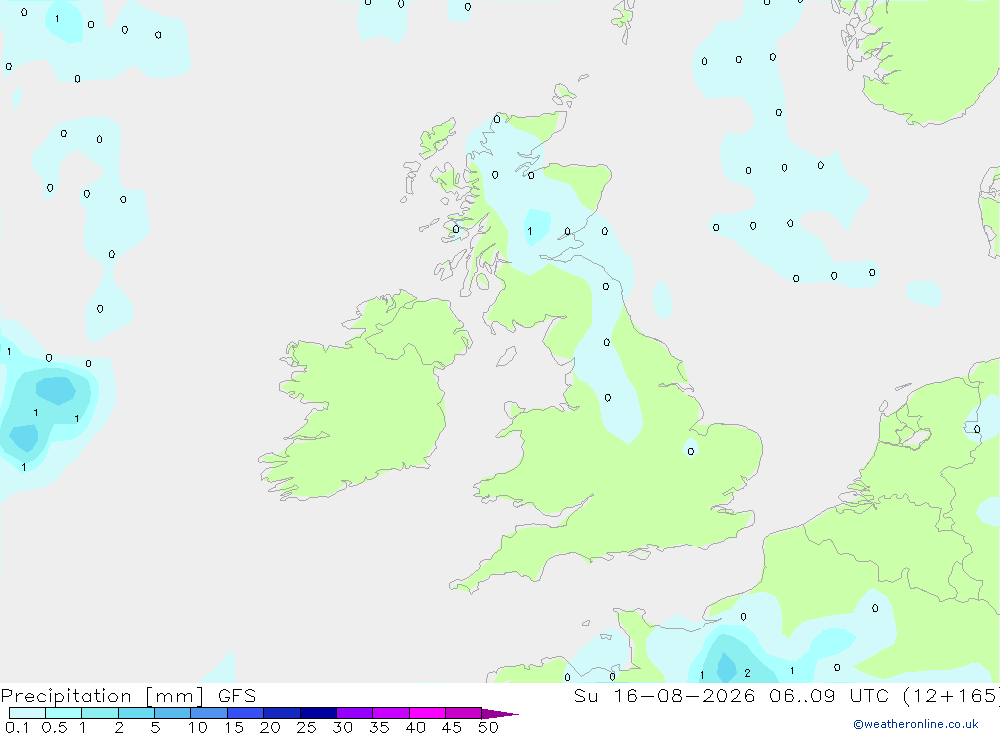This screenshot has height=733, width=1000.
Task: Click the '15' legend scale label
Action: tap(234, 727)
